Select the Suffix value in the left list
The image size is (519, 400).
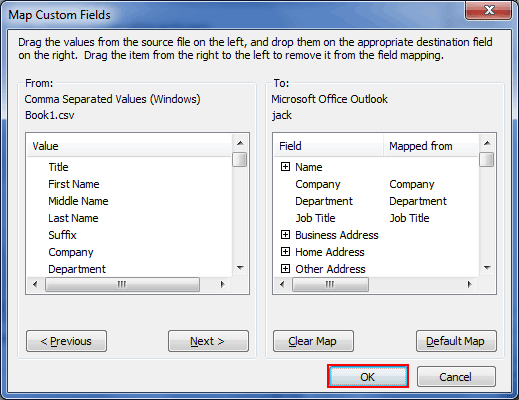[x=62, y=235]
